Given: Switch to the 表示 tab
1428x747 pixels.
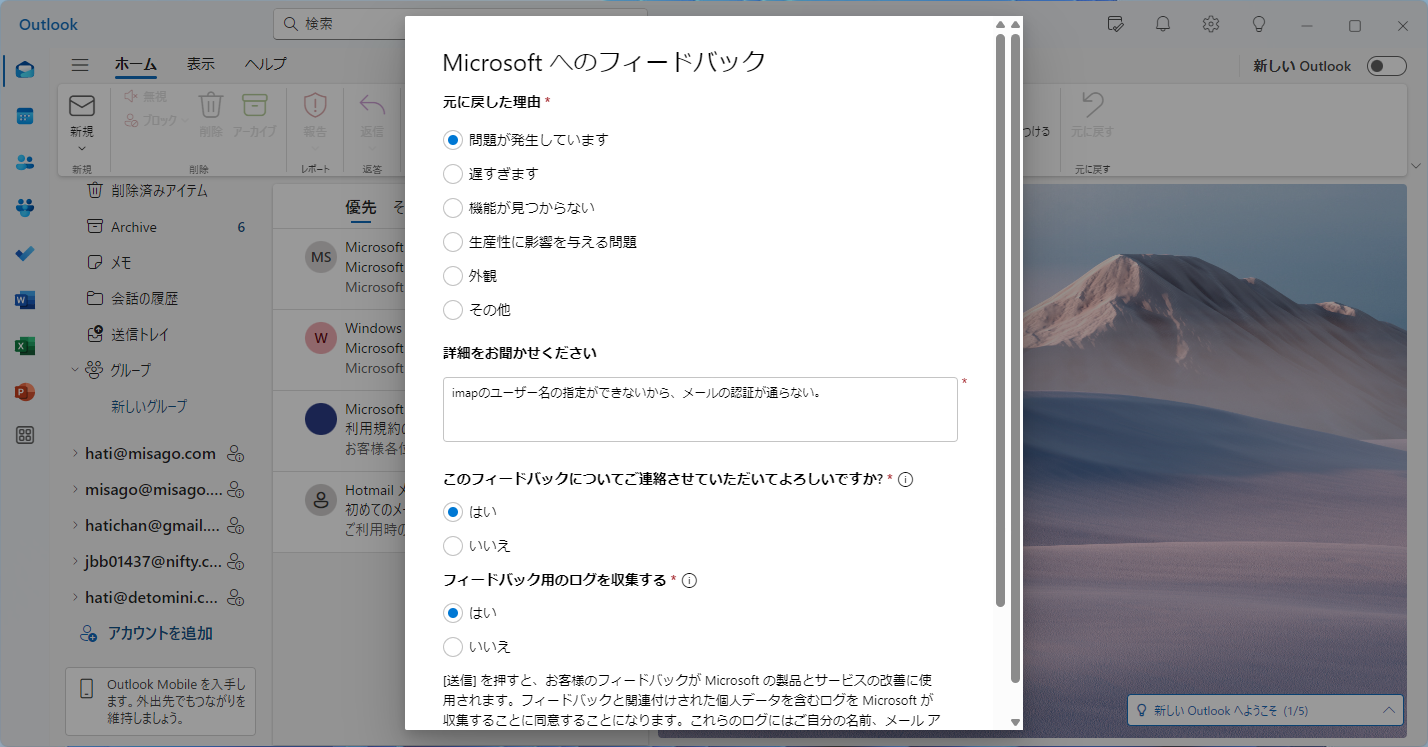Looking at the screenshot, I should (200, 64).
